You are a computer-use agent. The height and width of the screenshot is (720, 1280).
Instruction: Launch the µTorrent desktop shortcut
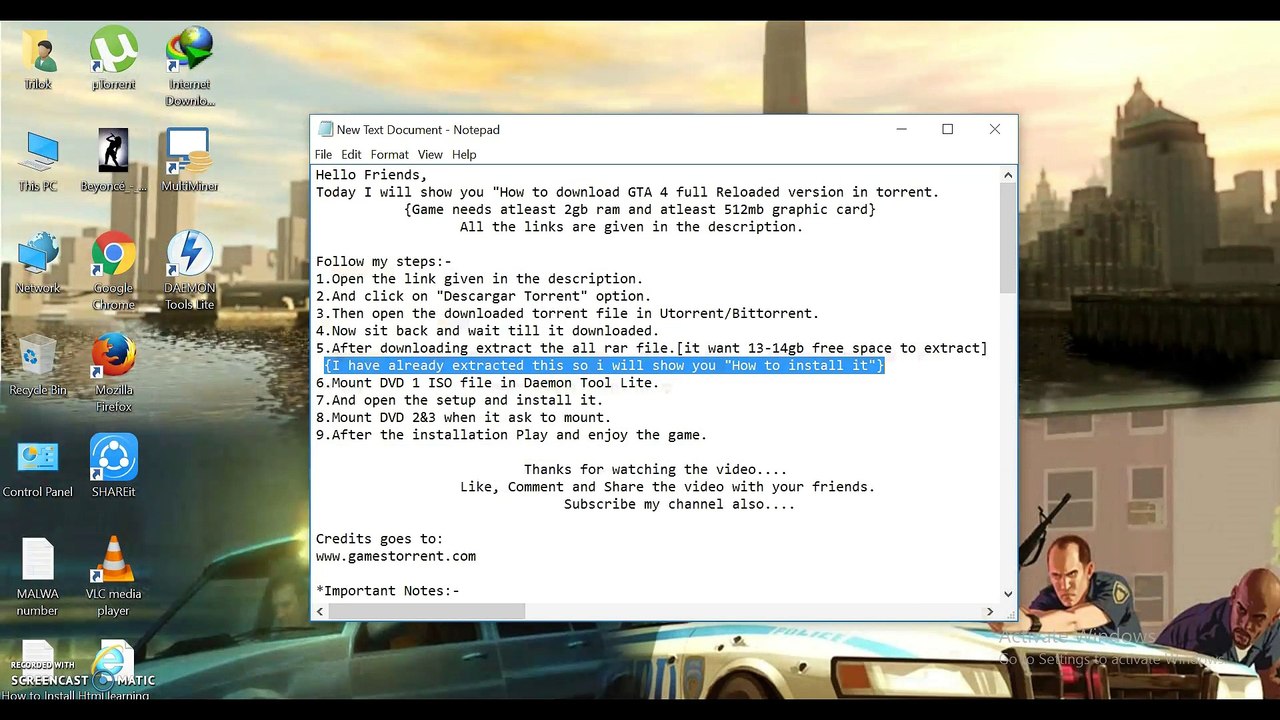[x=114, y=58]
